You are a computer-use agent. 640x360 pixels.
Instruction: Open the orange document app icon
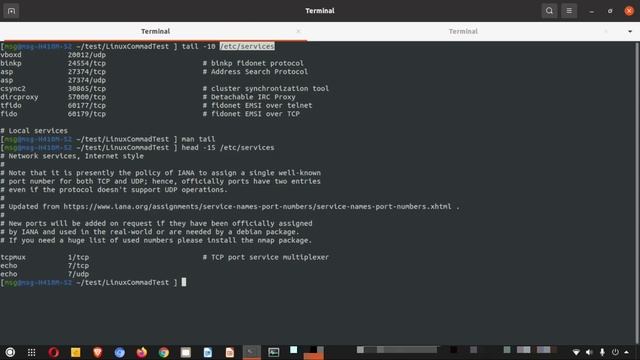(x=230, y=352)
